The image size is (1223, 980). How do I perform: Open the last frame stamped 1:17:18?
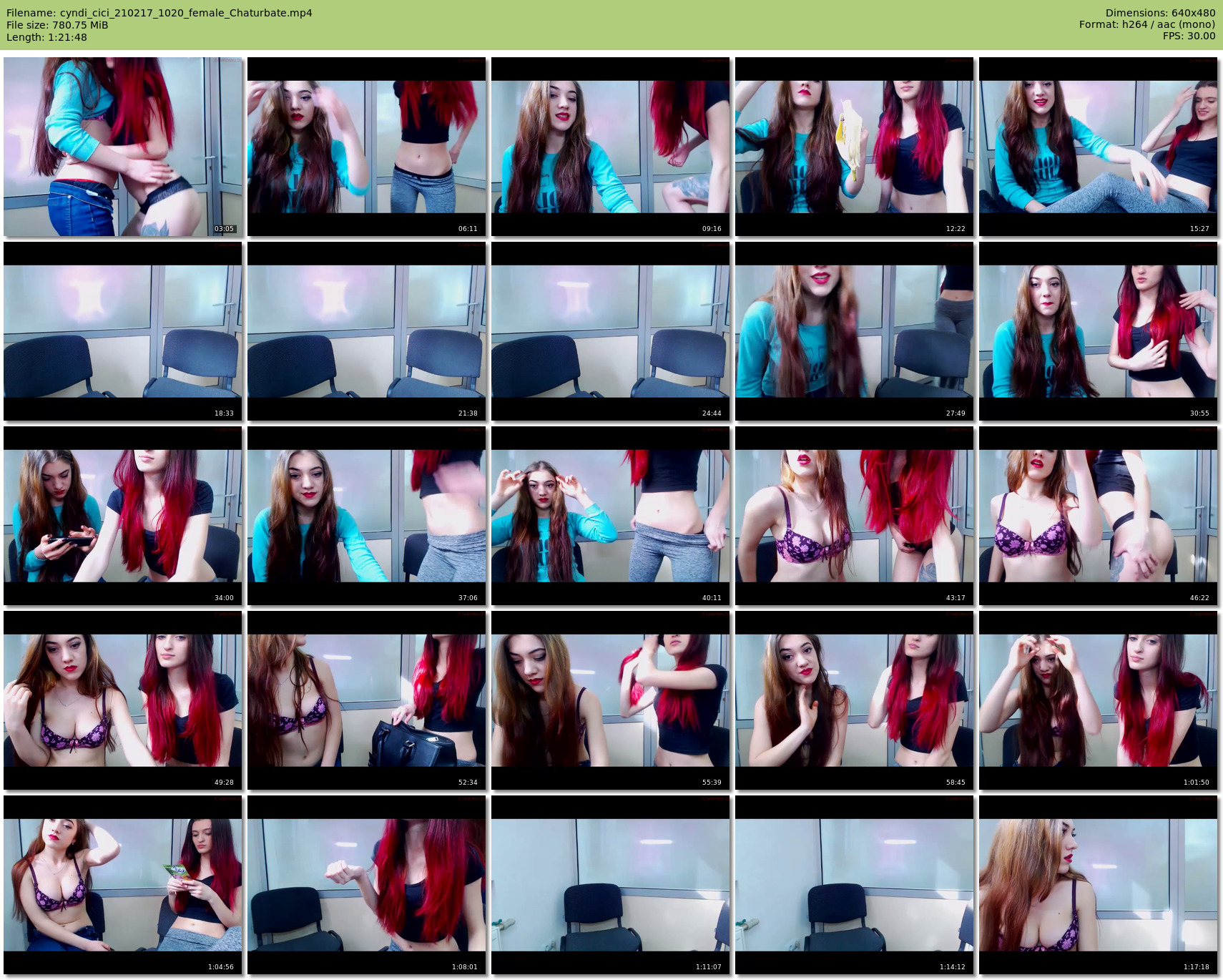tap(1099, 885)
